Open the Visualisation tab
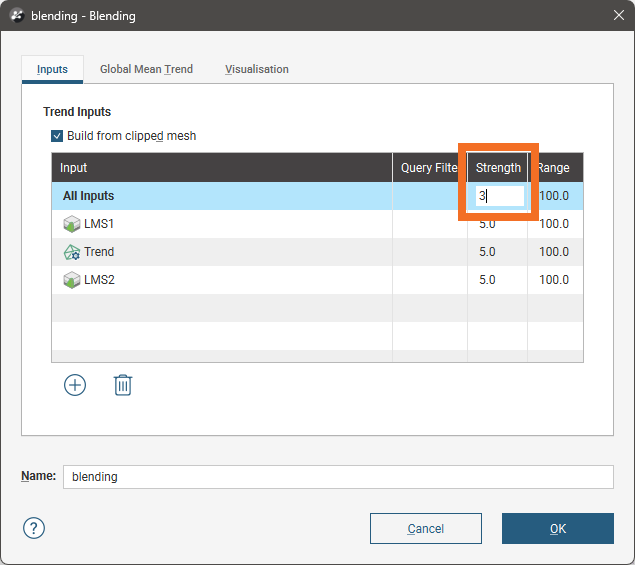 click(257, 69)
